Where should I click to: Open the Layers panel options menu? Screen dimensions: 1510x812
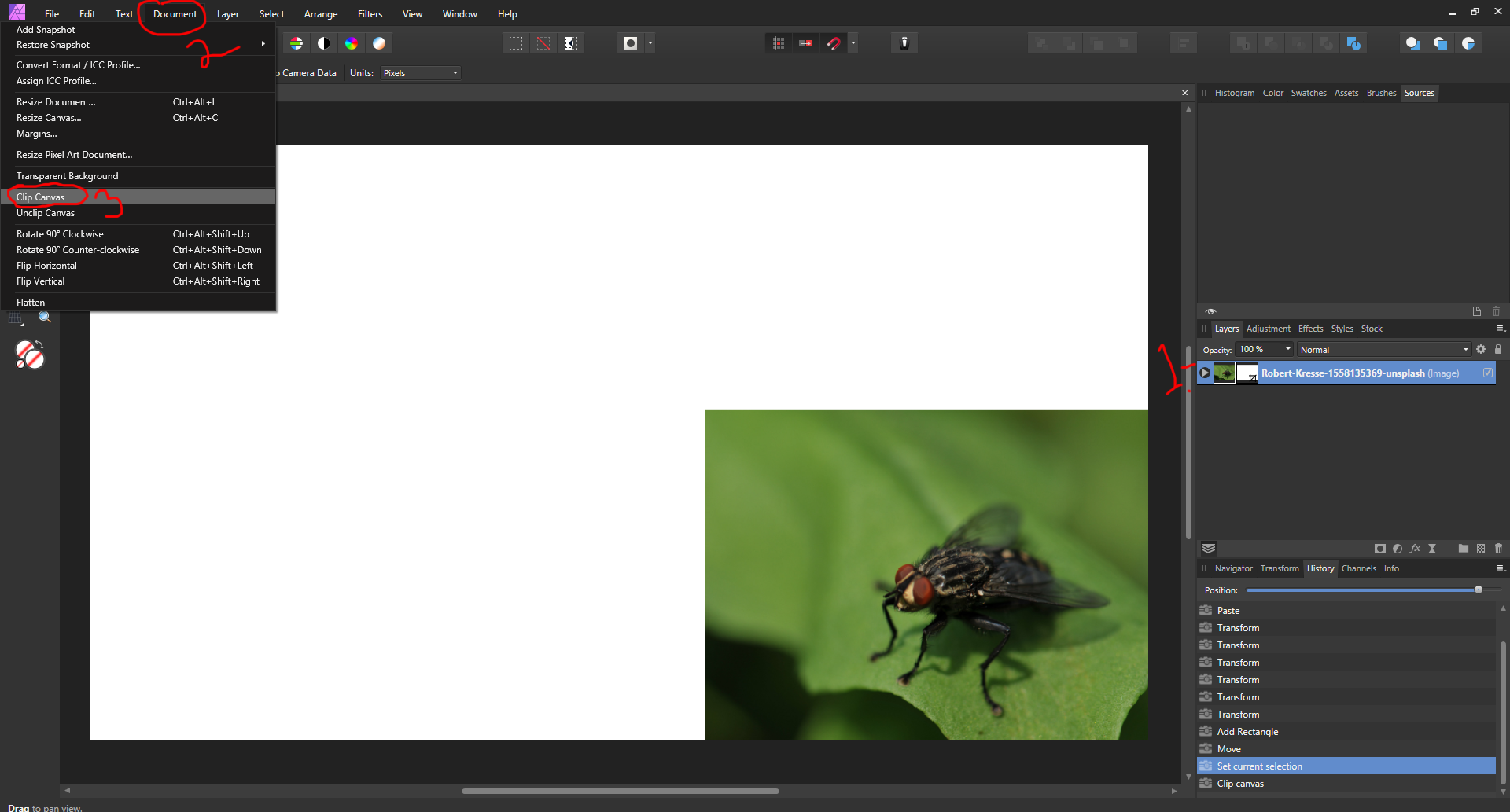(x=1500, y=329)
